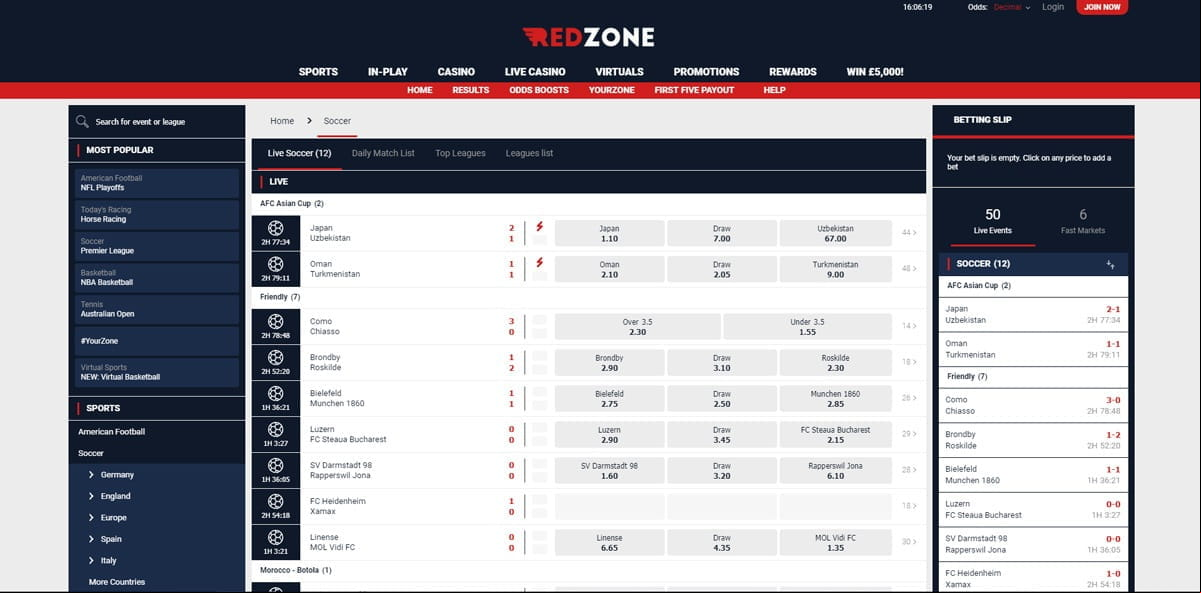The image size is (1201, 593).
Task: Open RESULTS in red submenu
Action: [x=470, y=90]
